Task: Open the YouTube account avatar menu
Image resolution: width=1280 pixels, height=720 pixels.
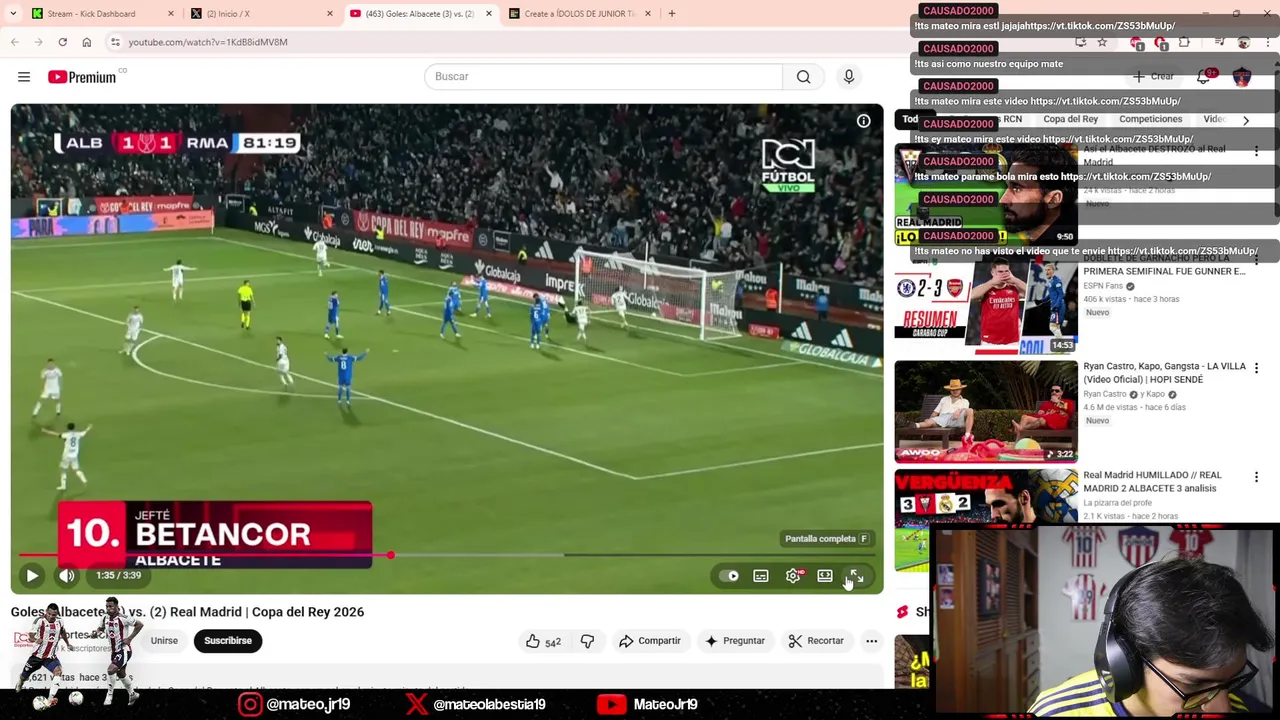Action: pyautogui.click(x=1242, y=77)
